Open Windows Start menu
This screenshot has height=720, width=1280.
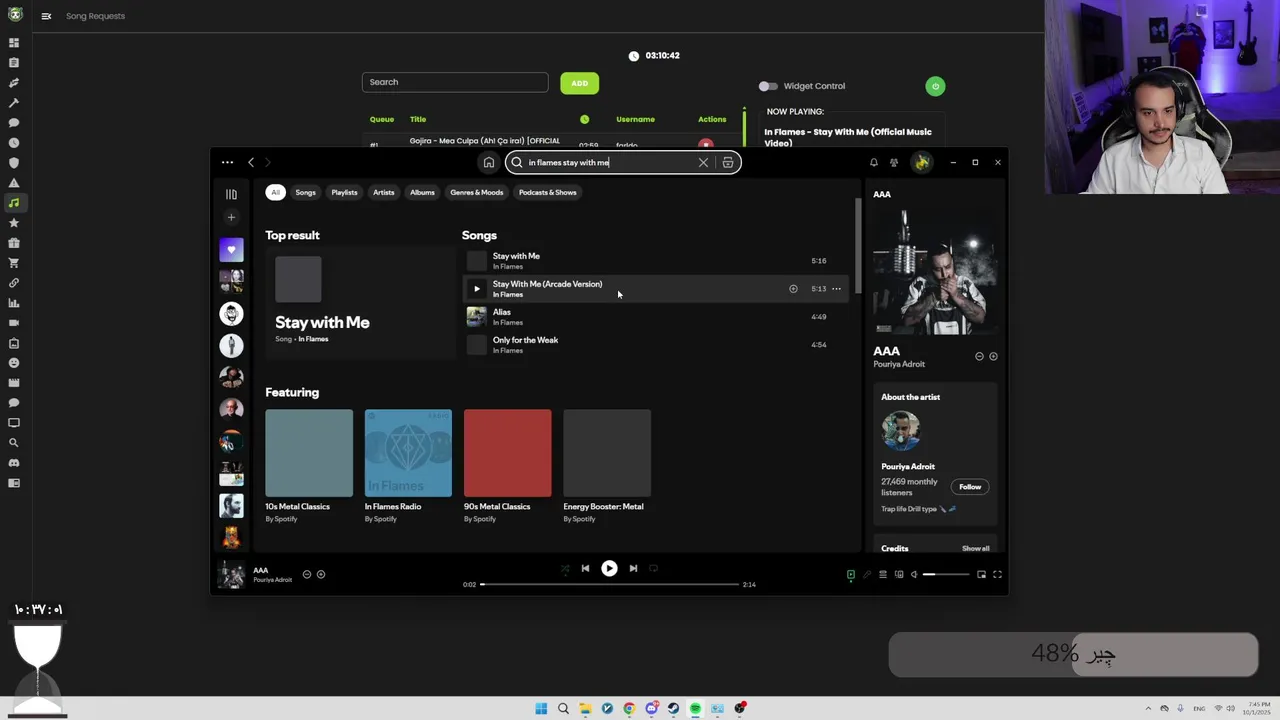(541, 708)
